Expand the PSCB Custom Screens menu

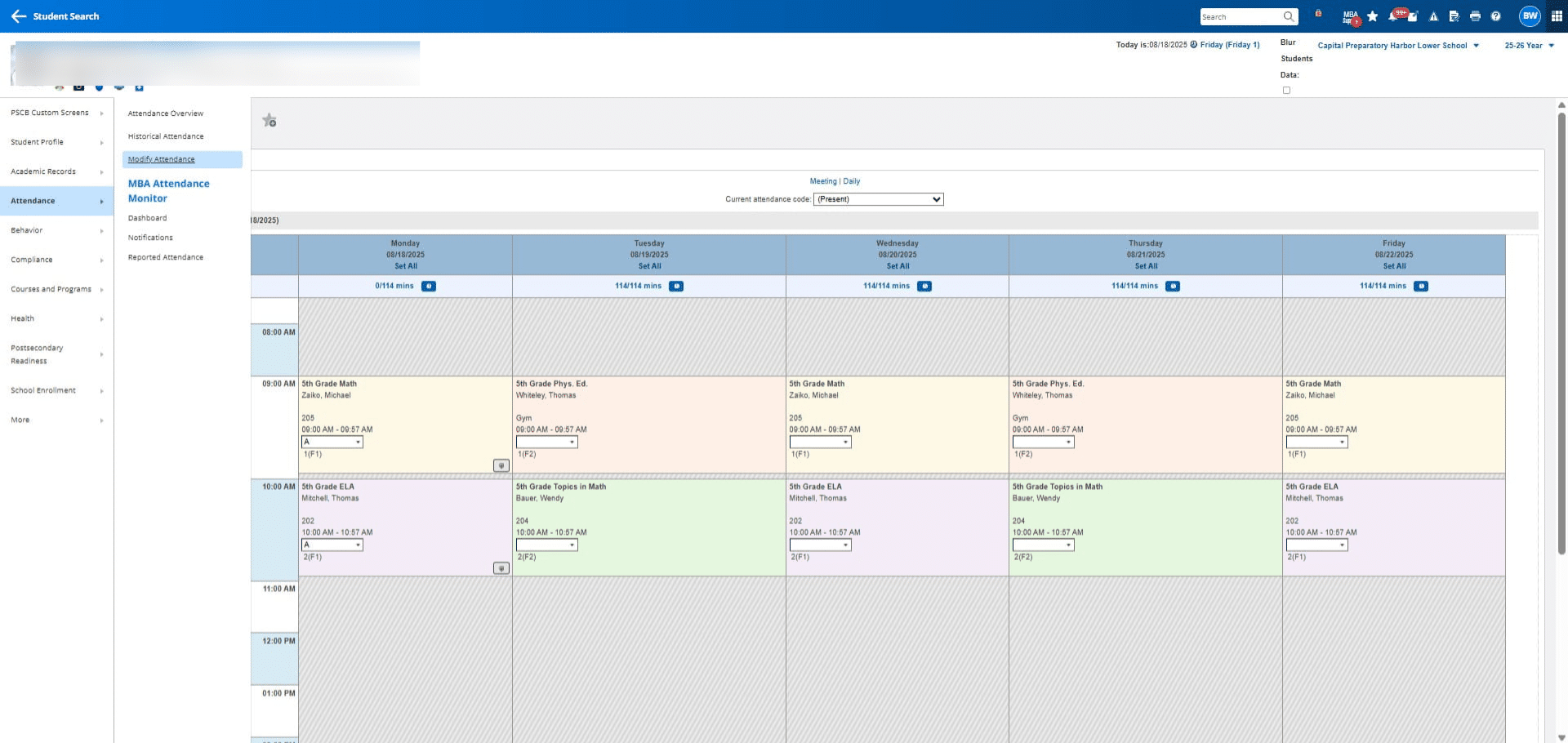56,113
